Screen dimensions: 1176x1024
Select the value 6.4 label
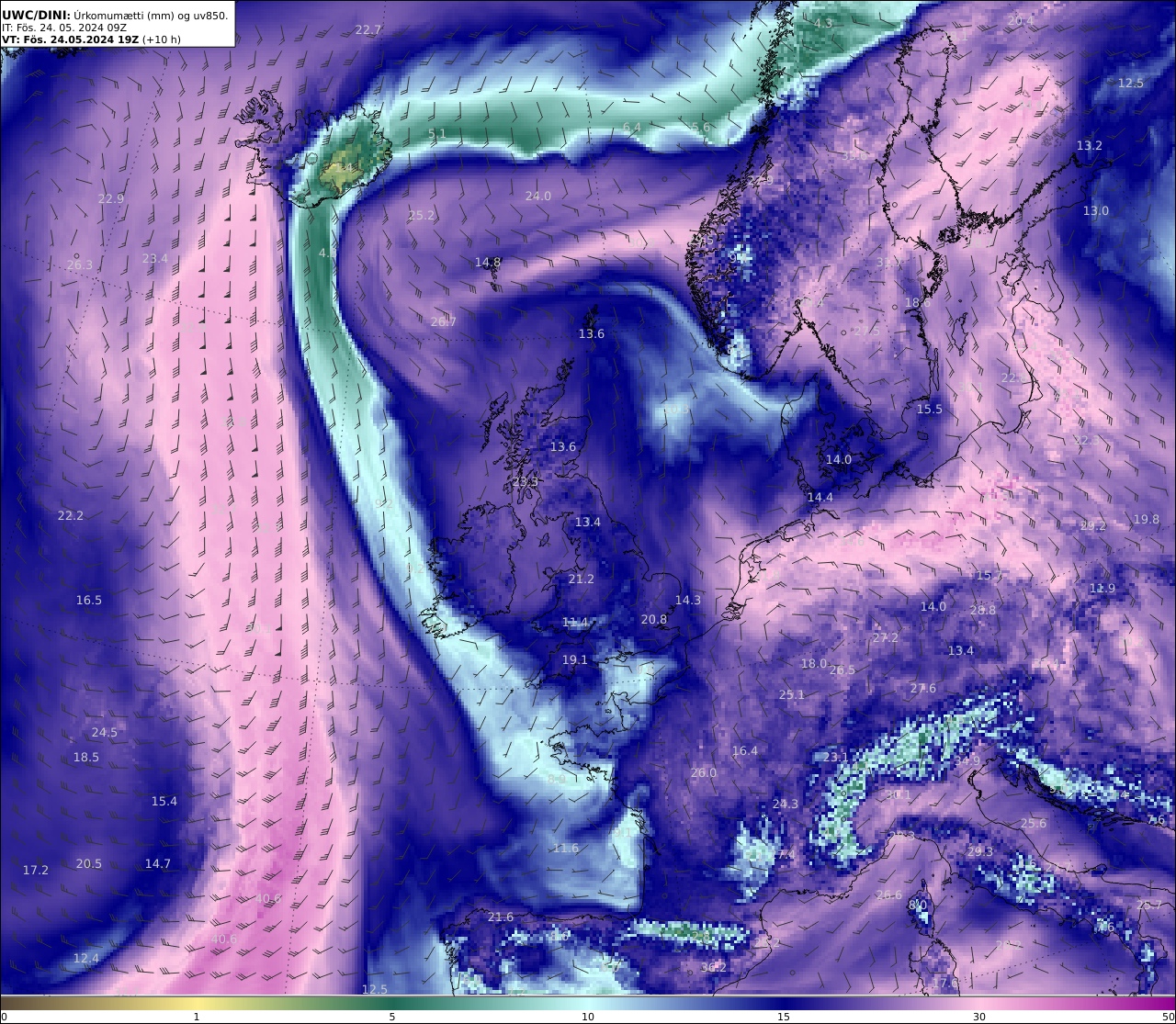[x=632, y=127]
